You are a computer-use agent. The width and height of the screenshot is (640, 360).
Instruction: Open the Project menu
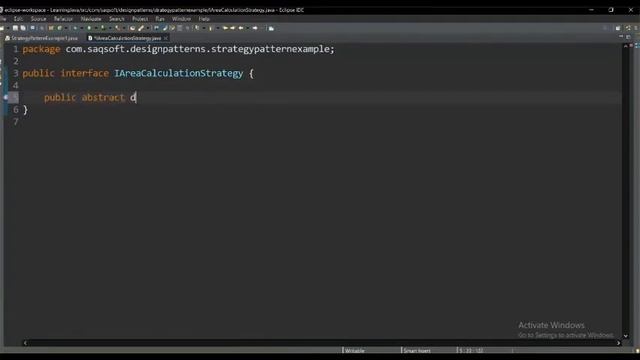pyautogui.click(x=140, y=19)
